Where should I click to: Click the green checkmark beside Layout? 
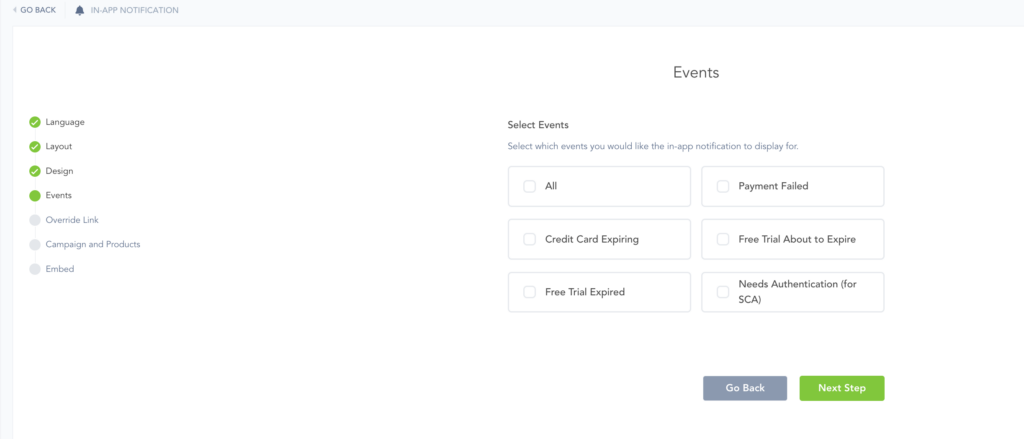35,147
